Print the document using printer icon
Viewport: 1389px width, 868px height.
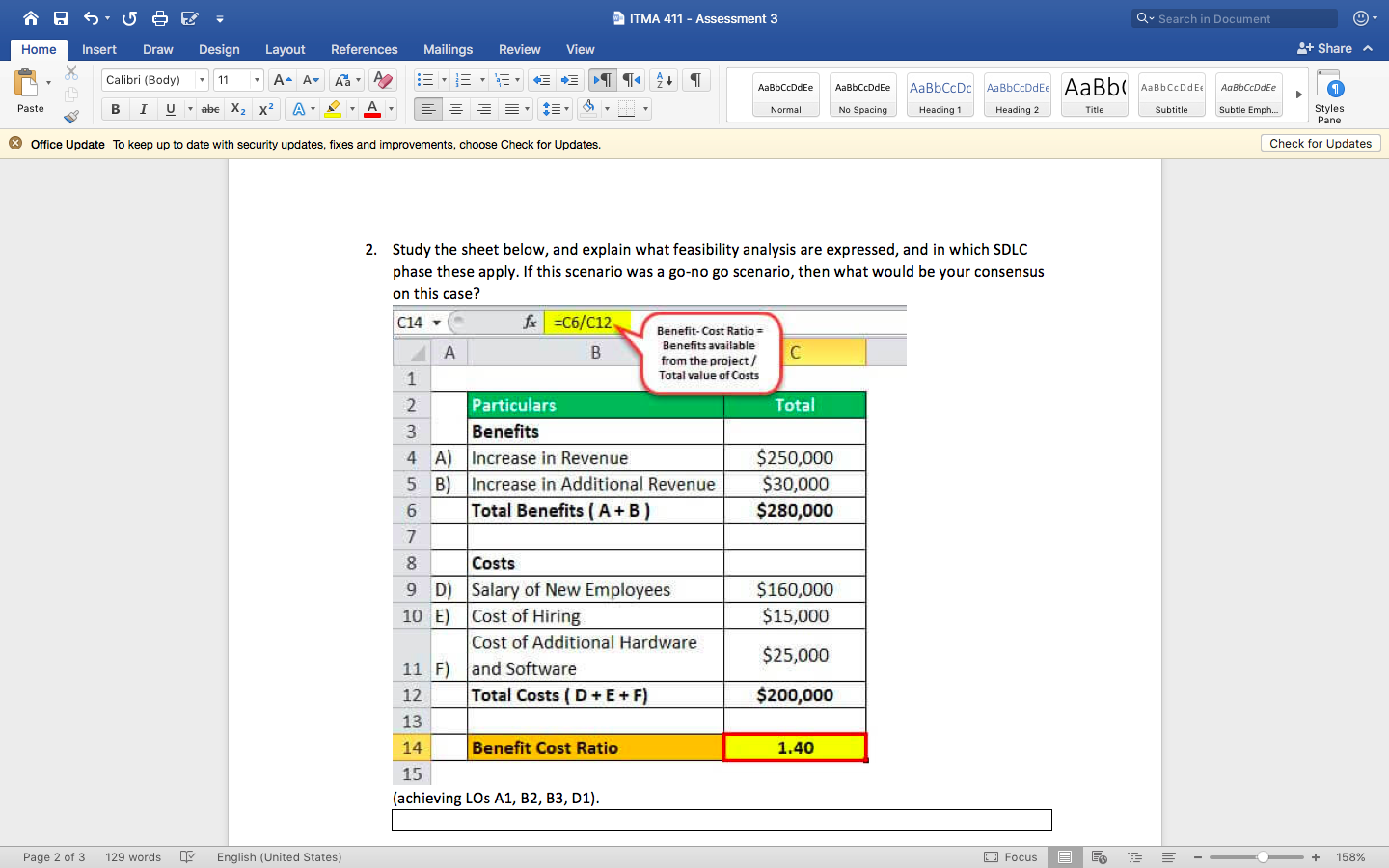click(160, 18)
